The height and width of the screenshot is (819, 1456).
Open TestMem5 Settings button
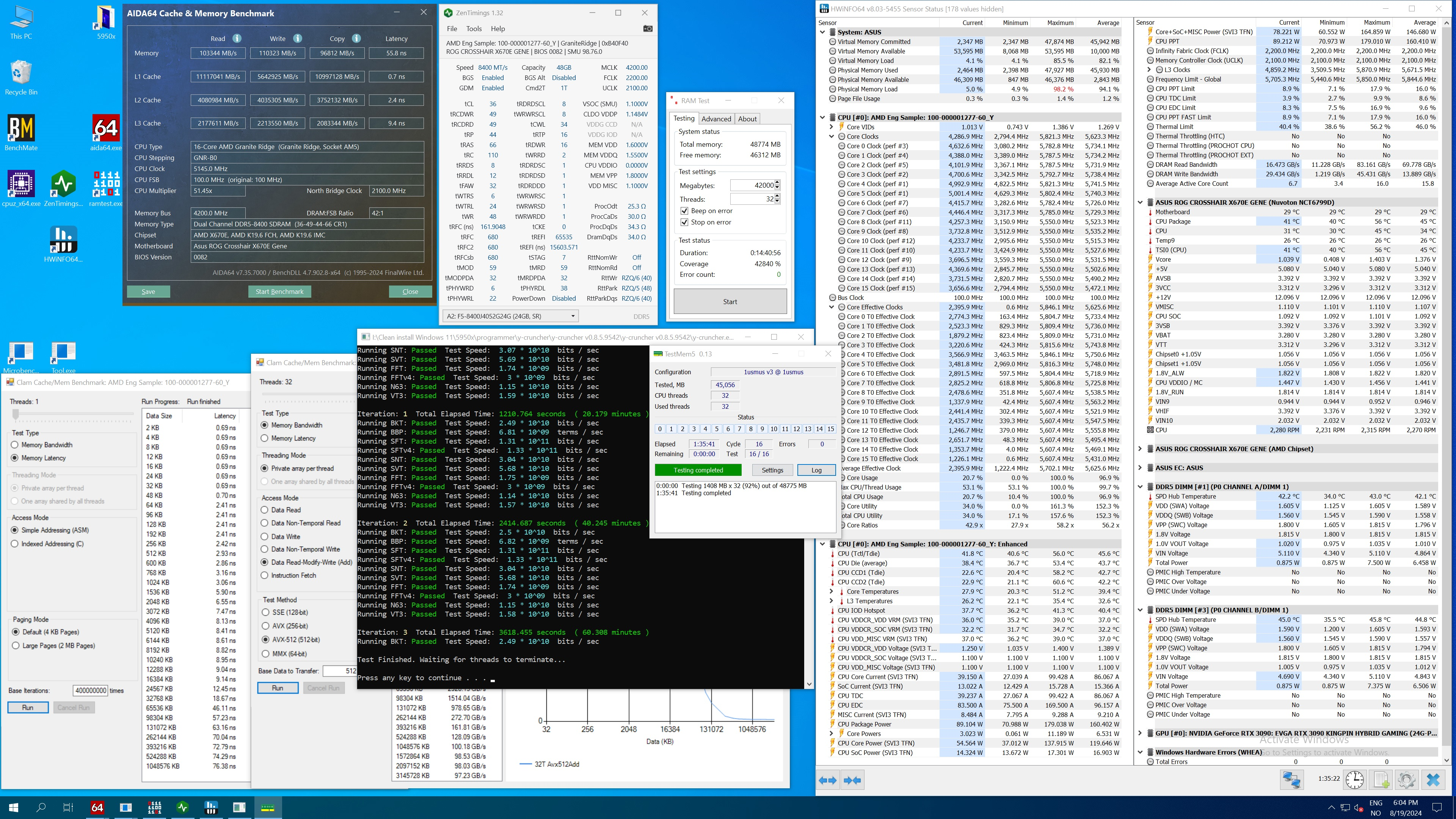(772, 470)
